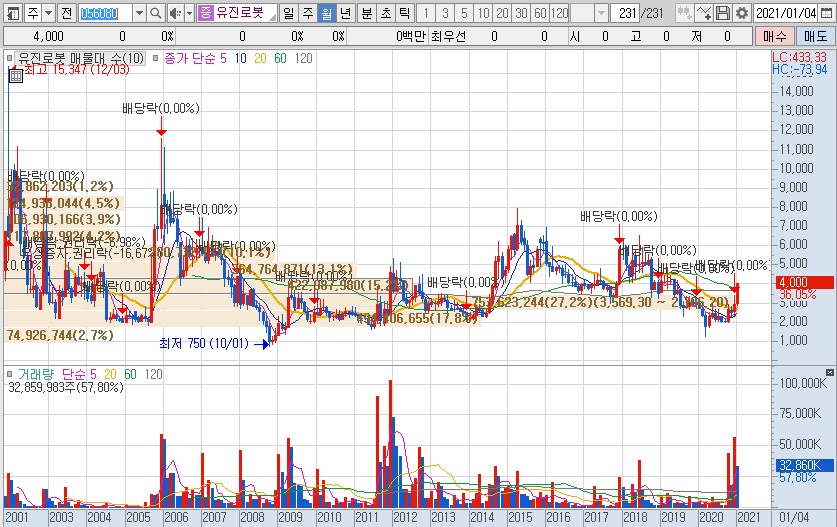Click the 최고 15,347 (12/03) high label
Screen dimensions: 837x527
(76, 70)
